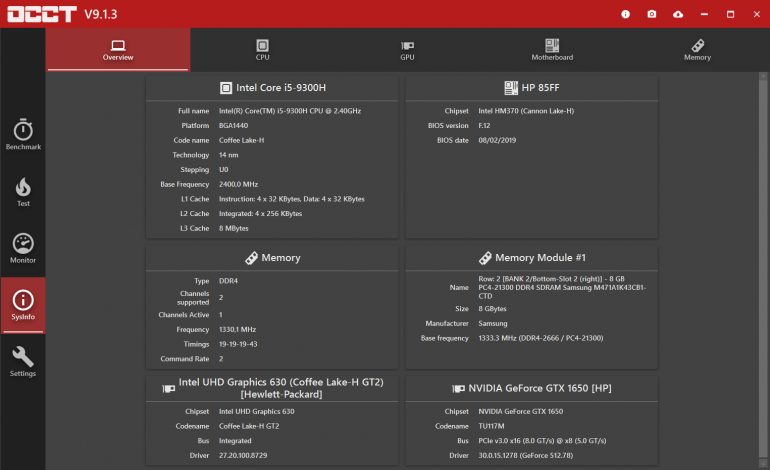Image resolution: width=770 pixels, height=470 pixels.
Task: Open the Monitor gauge section
Action: [23, 248]
